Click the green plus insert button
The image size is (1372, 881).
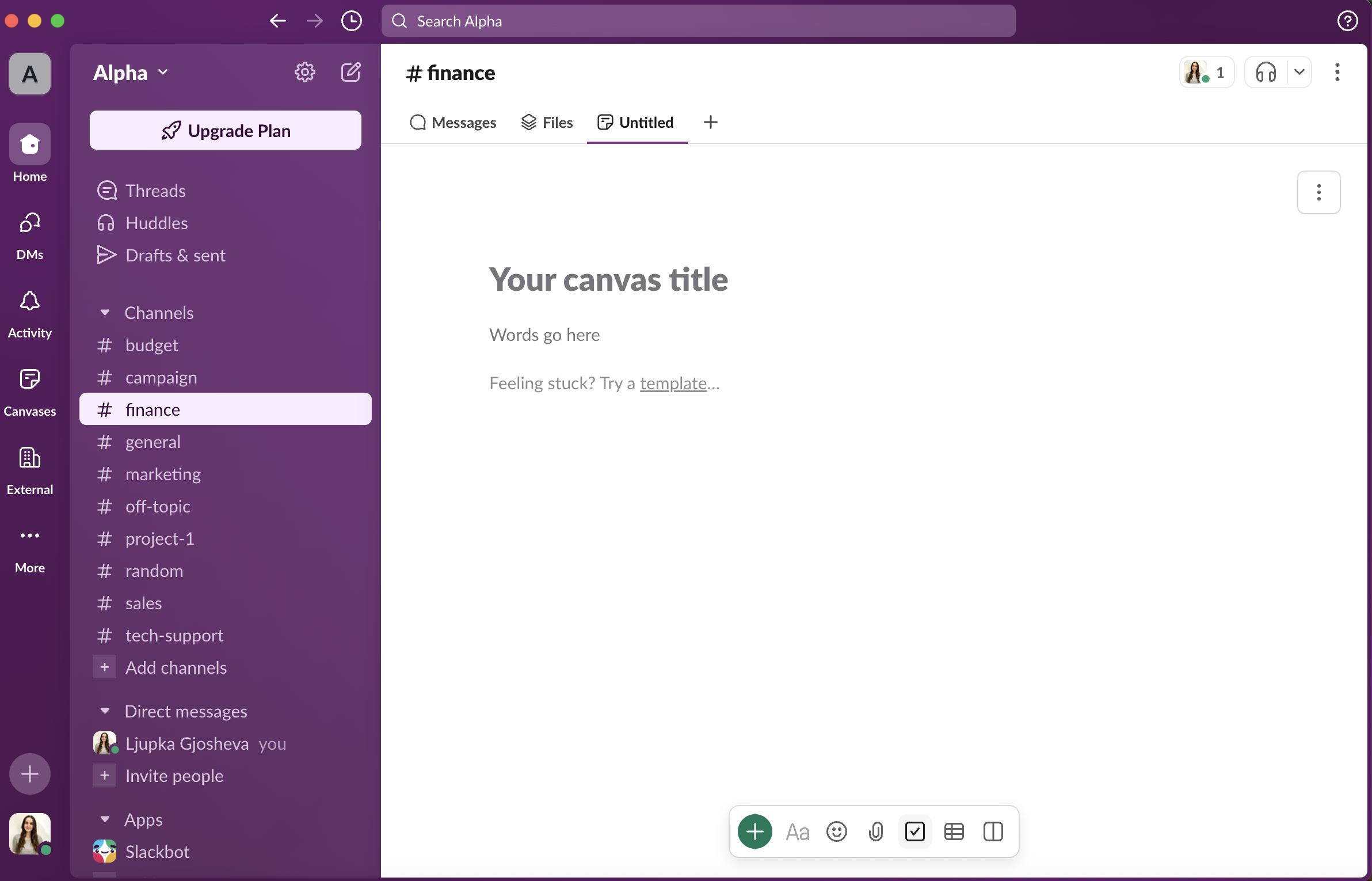(755, 831)
